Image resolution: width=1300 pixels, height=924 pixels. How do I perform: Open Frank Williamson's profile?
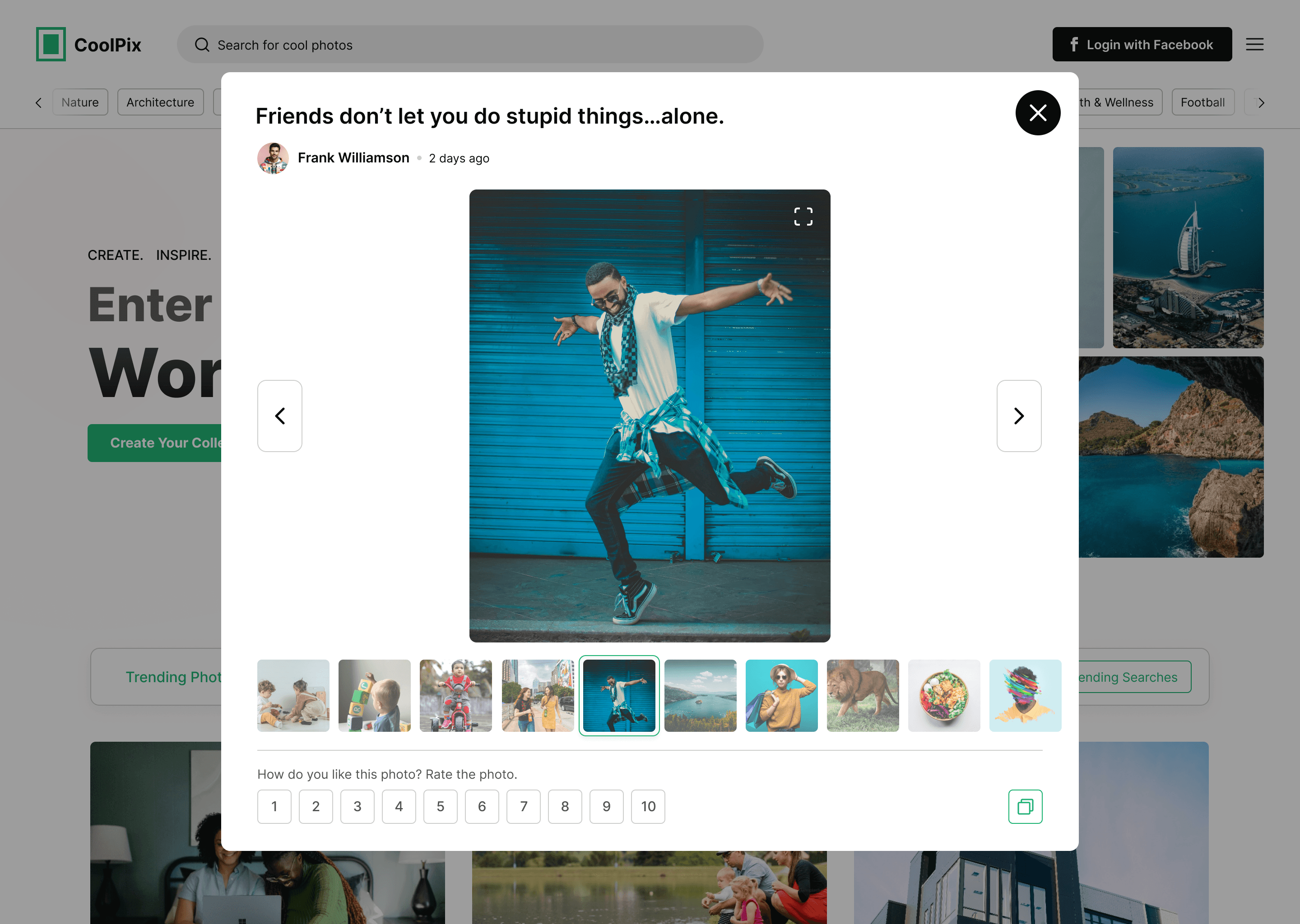pyautogui.click(x=353, y=157)
